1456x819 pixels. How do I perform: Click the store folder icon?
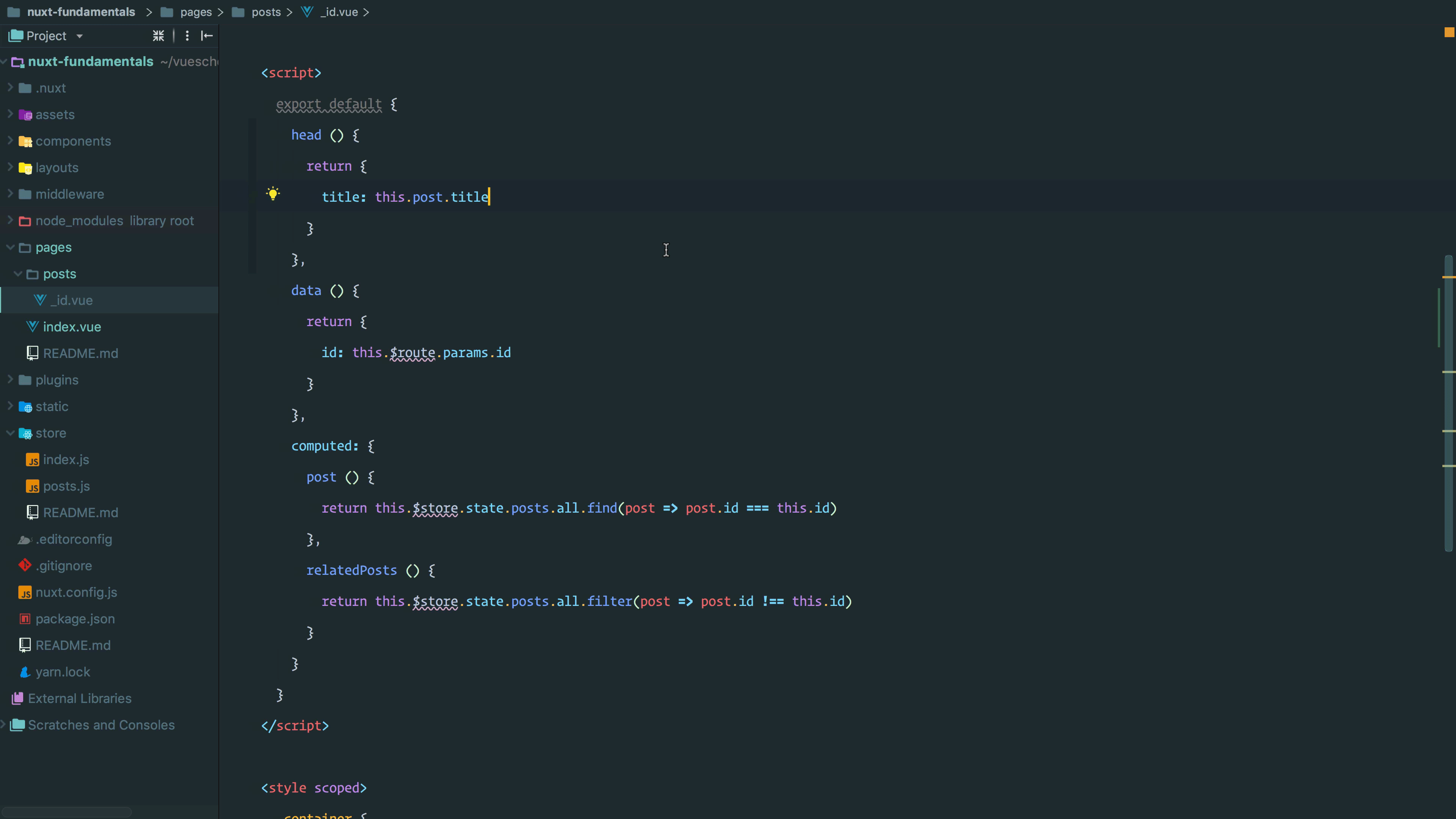25,433
